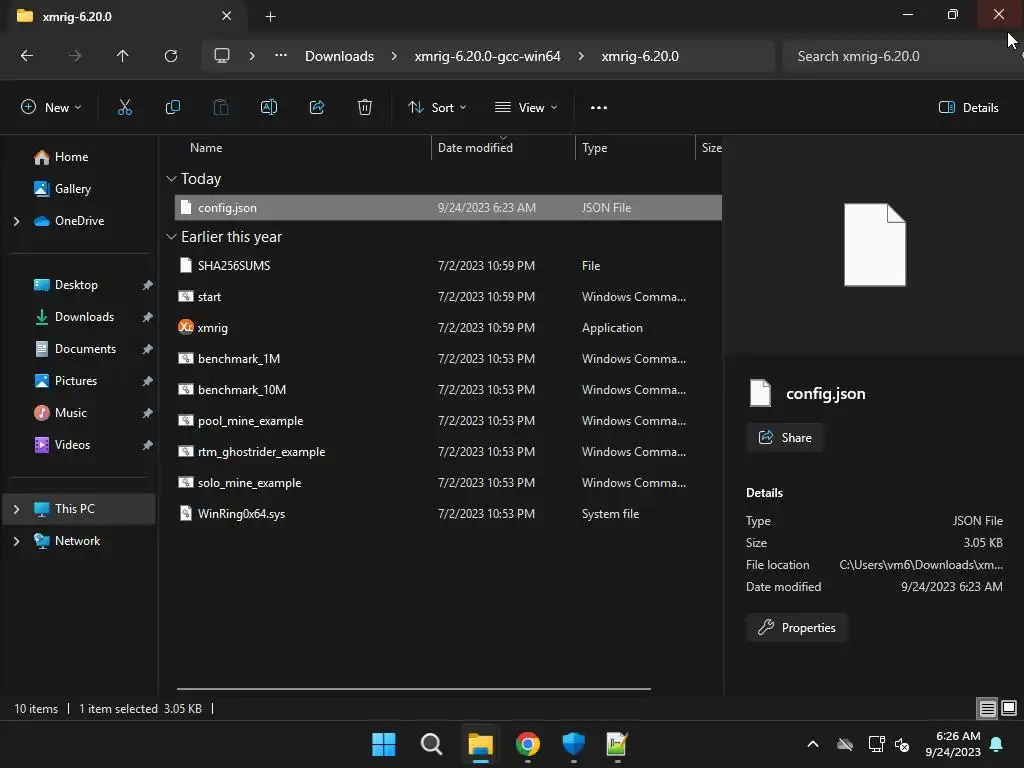The height and width of the screenshot is (768, 1024).
Task: Collapse the Earlier this year group
Action: click(x=172, y=237)
